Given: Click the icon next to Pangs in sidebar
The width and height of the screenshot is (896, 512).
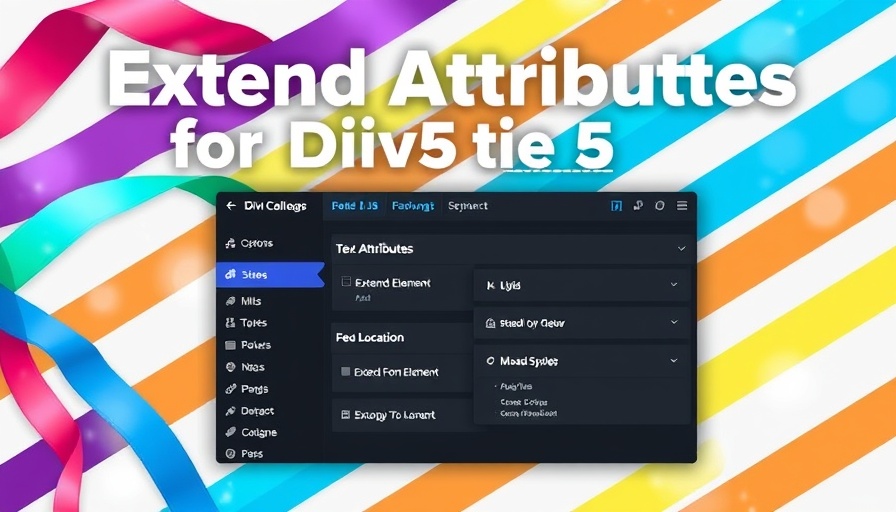Looking at the screenshot, I should coord(230,389).
